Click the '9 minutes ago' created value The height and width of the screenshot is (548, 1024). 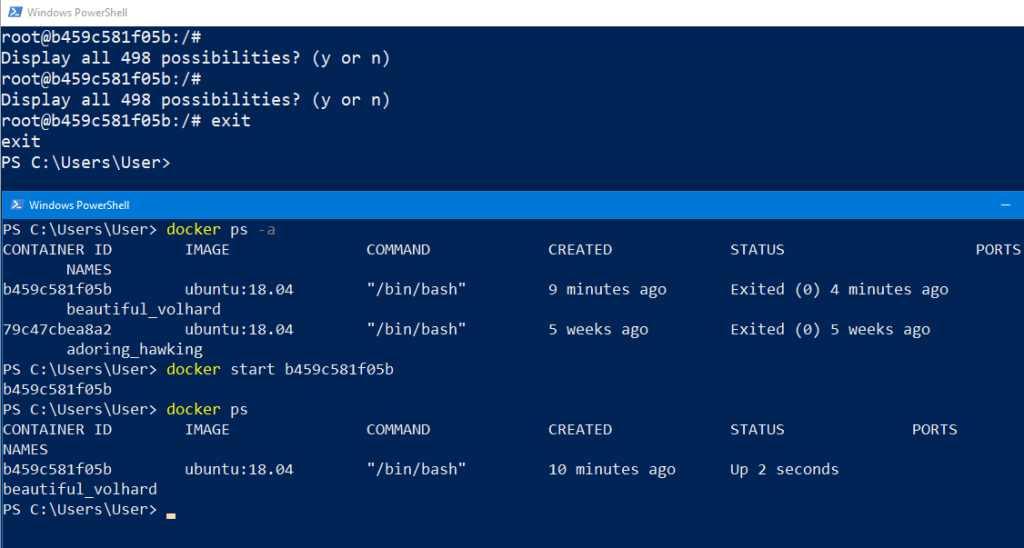pos(606,290)
